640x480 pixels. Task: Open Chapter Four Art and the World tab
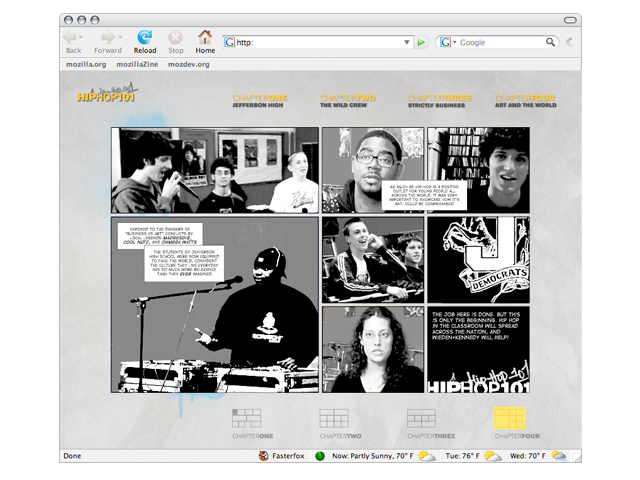(526, 101)
